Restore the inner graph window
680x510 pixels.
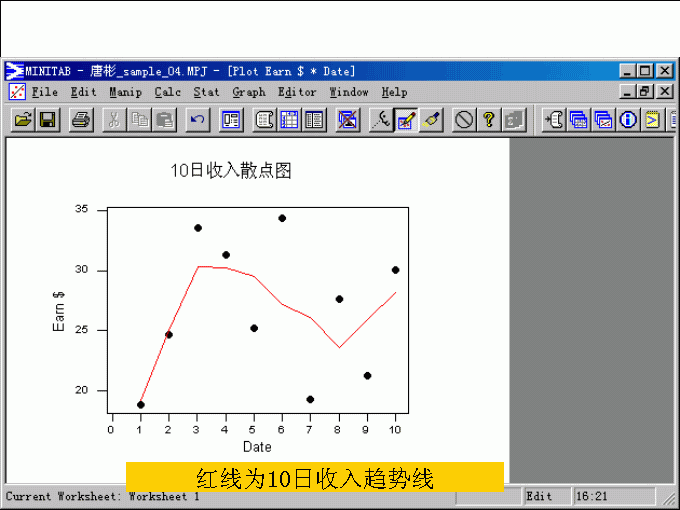[x=646, y=92]
